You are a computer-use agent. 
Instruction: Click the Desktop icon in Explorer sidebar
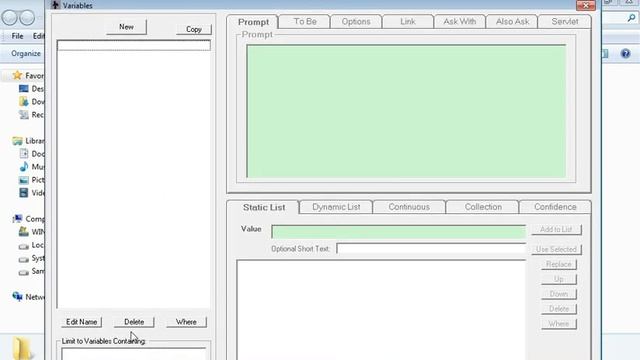24,89
